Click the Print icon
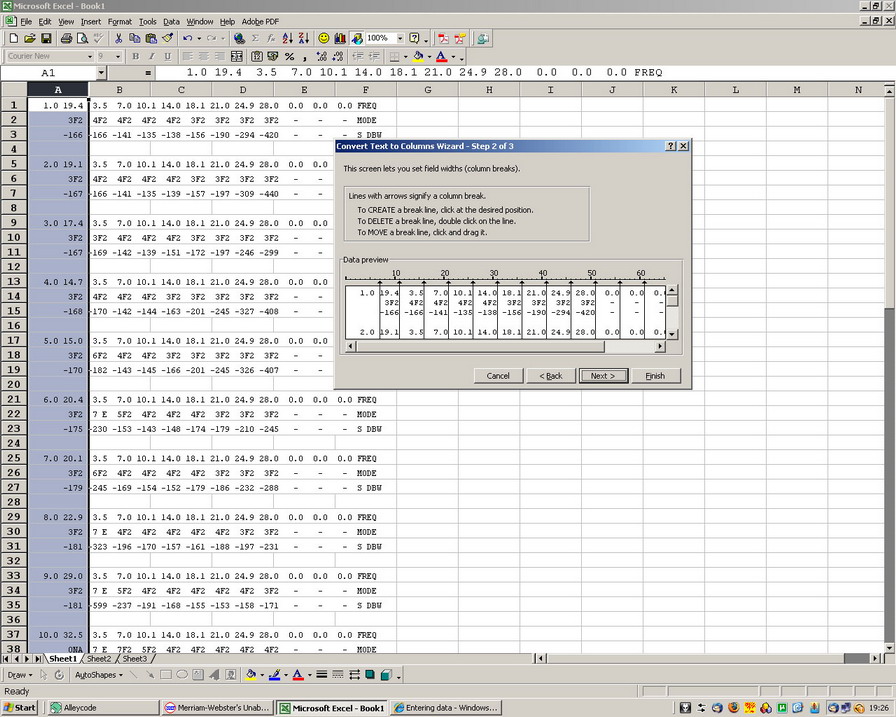896x717 pixels. pyautogui.click(x=66, y=38)
